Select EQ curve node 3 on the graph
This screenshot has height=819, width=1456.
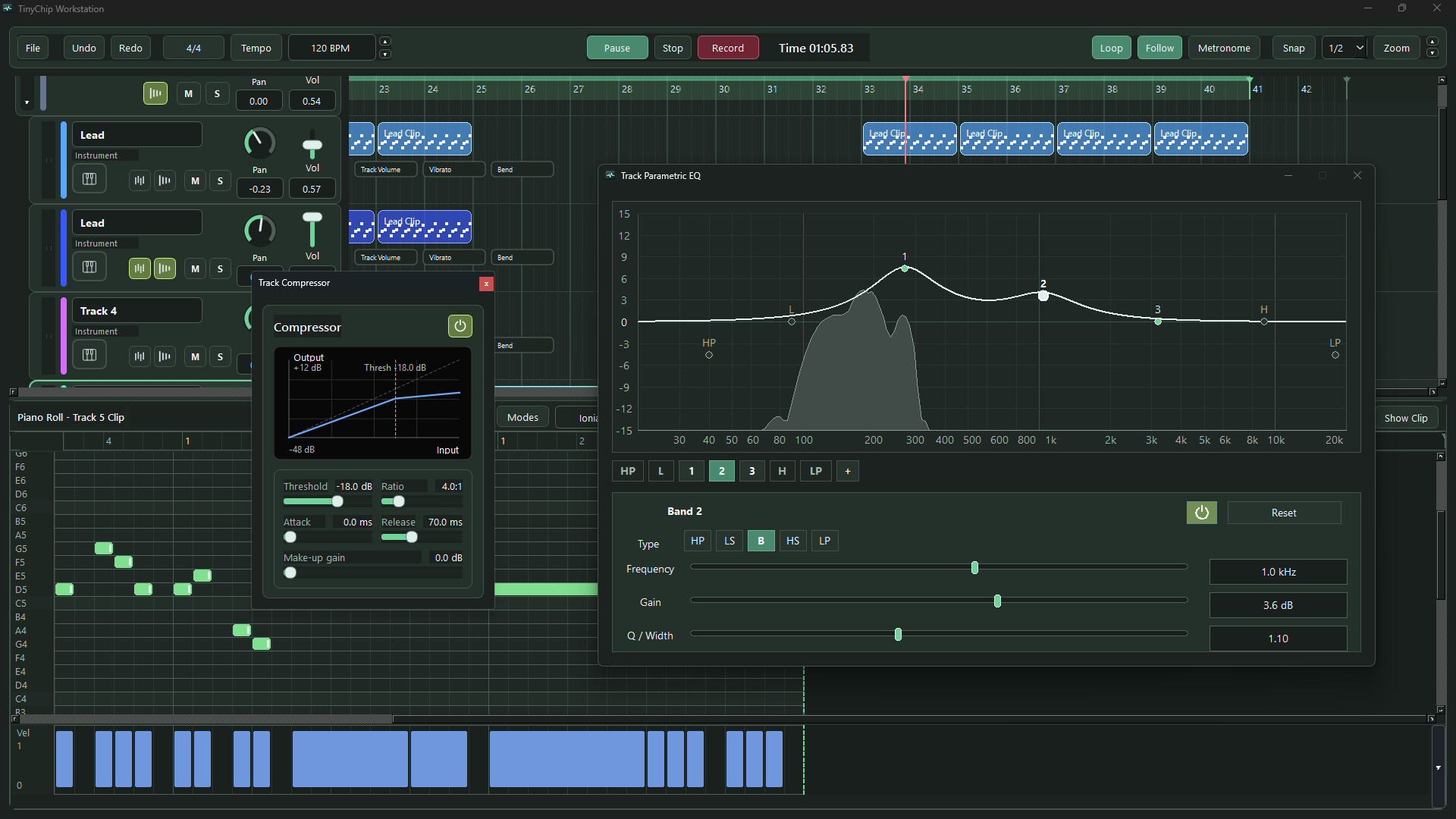(x=1157, y=322)
